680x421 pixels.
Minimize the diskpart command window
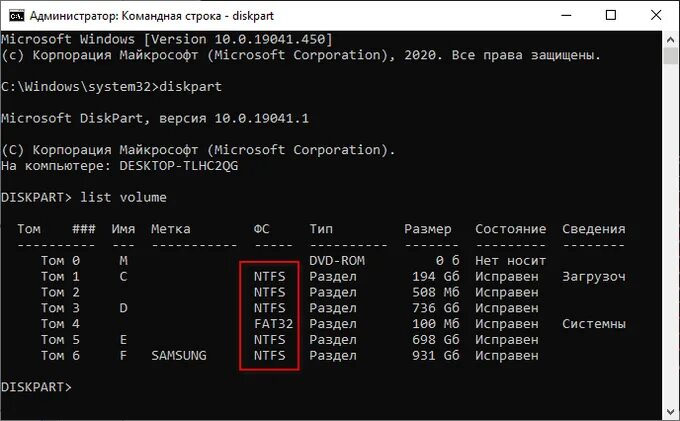pos(566,16)
